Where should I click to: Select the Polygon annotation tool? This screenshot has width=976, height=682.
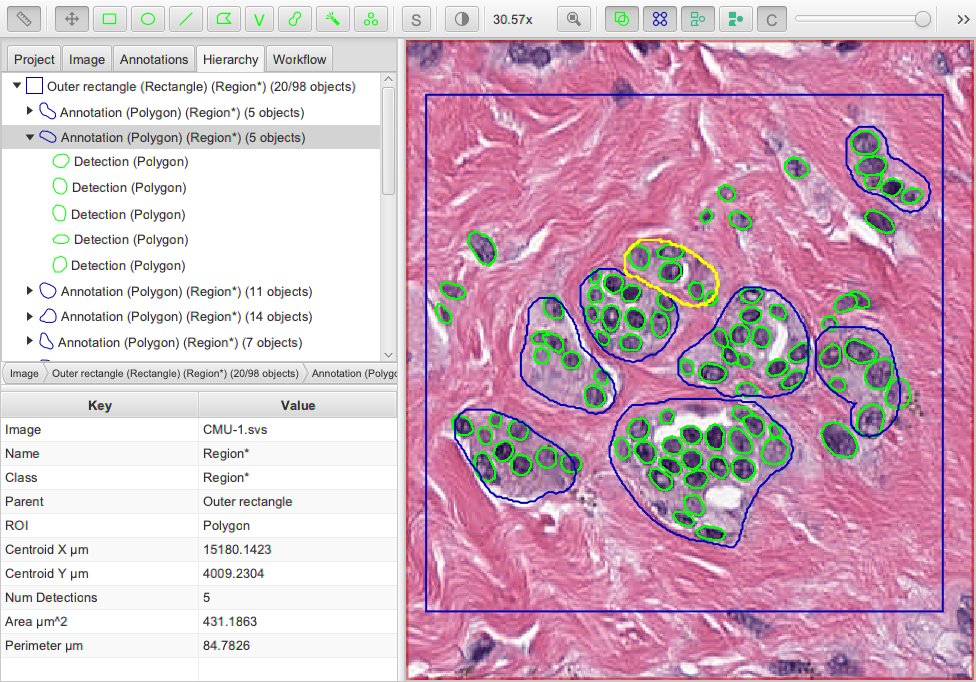pyautogui.click(x=223, y=19)
